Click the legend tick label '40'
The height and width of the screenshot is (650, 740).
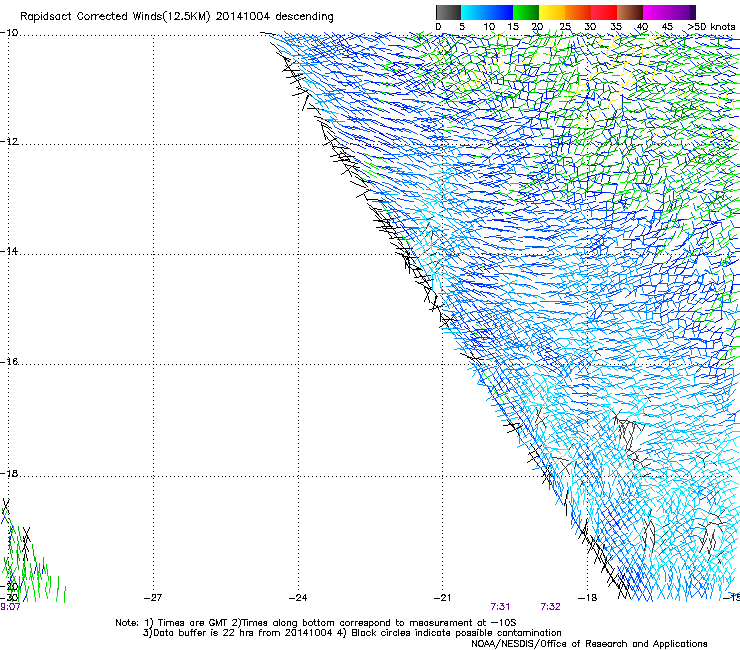[x=642, y=27]
